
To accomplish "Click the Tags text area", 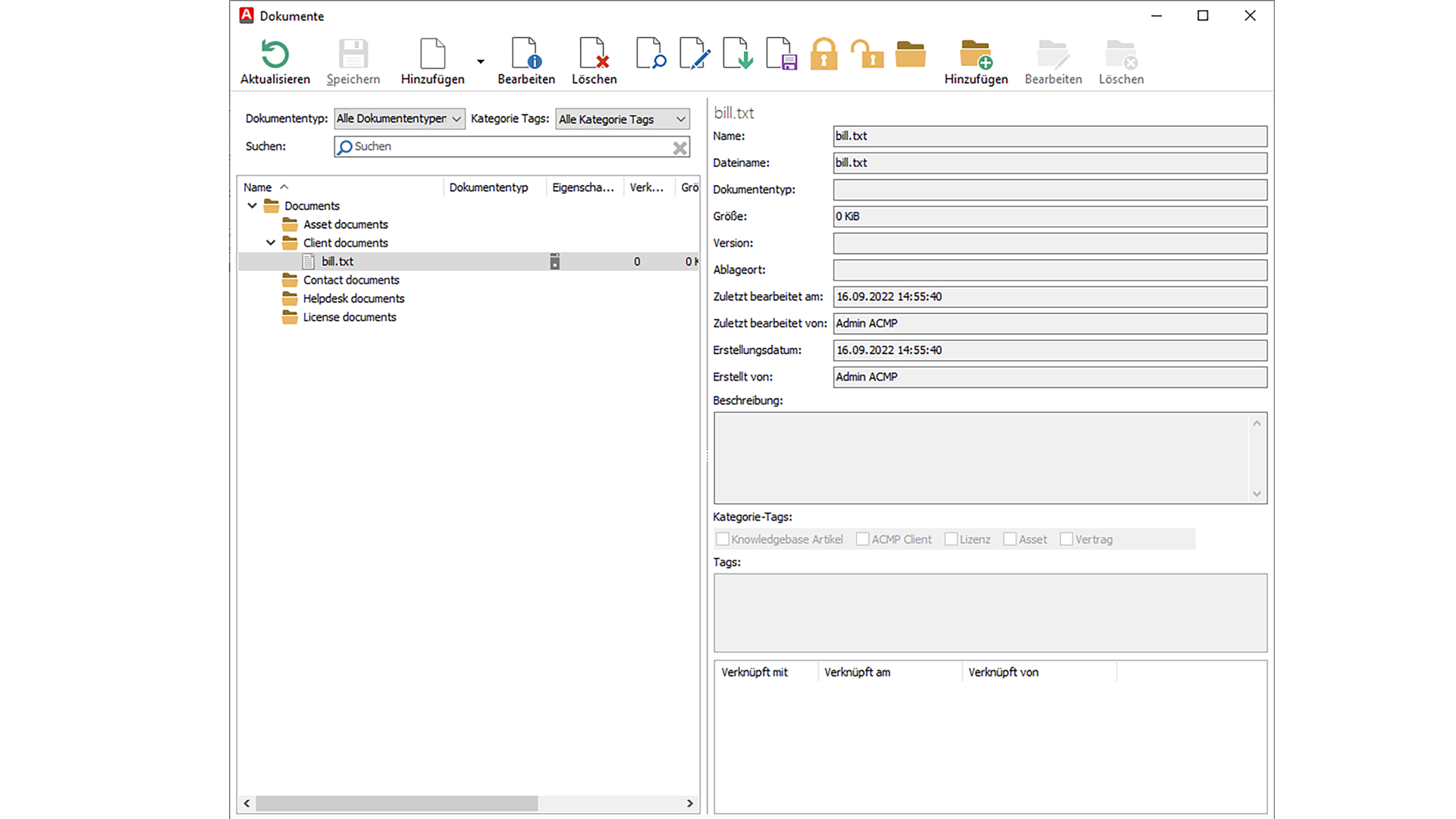I will 990,613.
